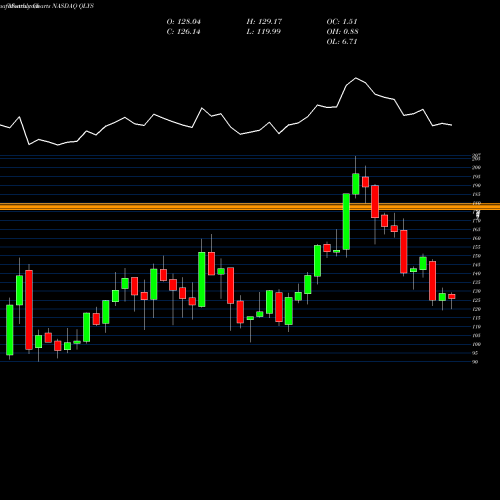This screenshot has height=500, width=500.
Task: Select the low value L: 119.99
Action: click(263, 32)
